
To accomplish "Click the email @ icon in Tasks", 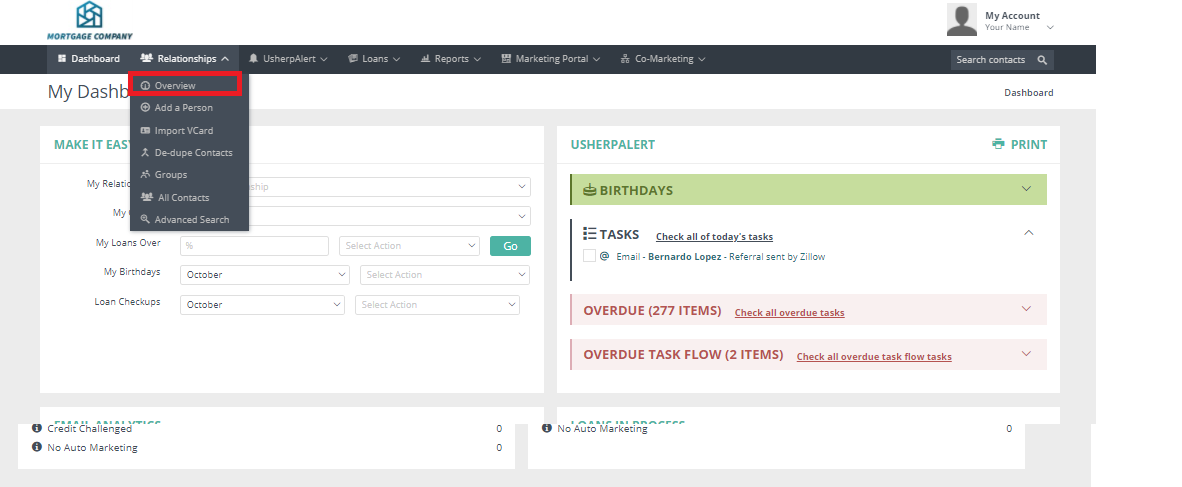I will click(604, 256).
